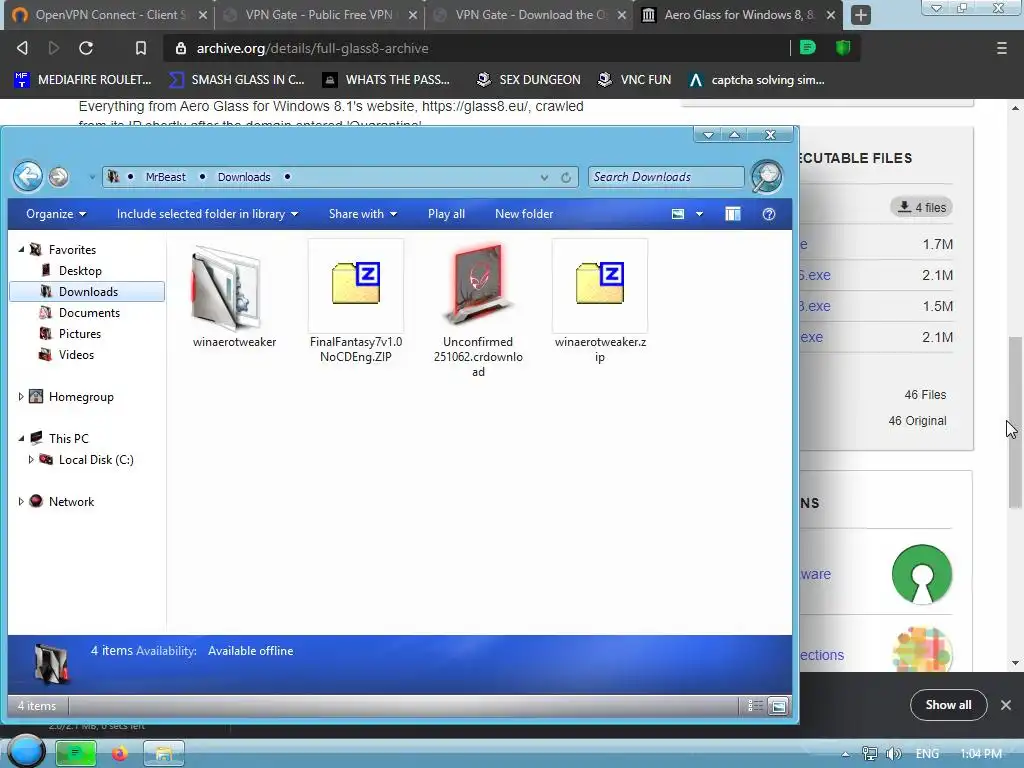Open recent locations dropdown arrow

tap(91, 177)
